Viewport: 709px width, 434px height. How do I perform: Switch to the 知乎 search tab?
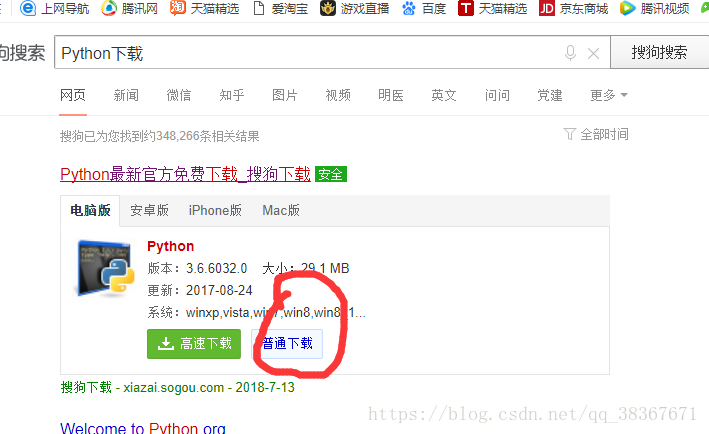(232, 95)
